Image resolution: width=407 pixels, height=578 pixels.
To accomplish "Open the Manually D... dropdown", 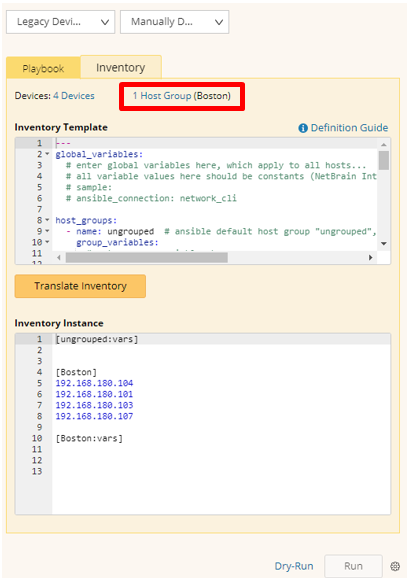I will (x=174, y=22).
